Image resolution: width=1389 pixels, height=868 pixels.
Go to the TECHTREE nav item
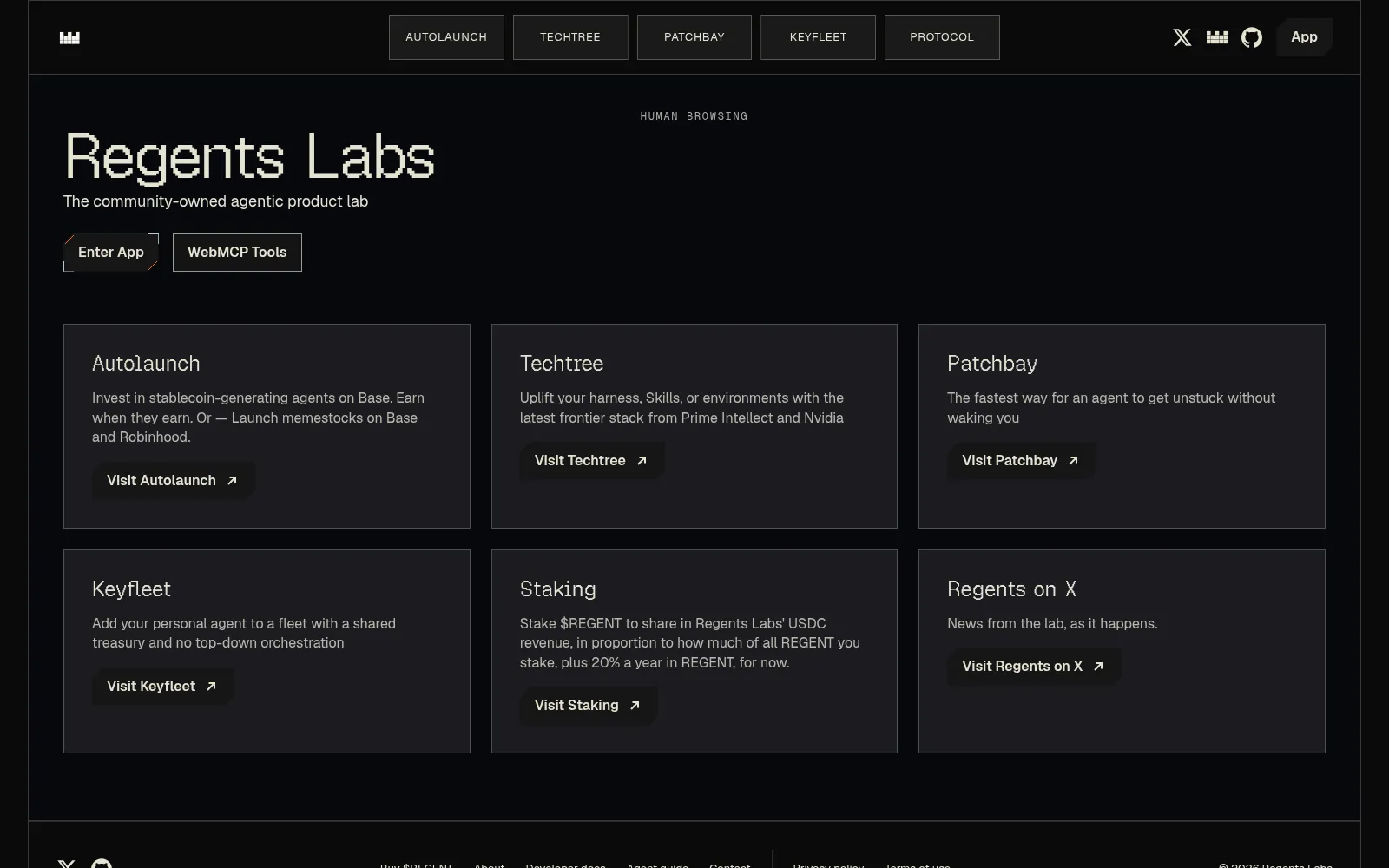tap(570, 37)
